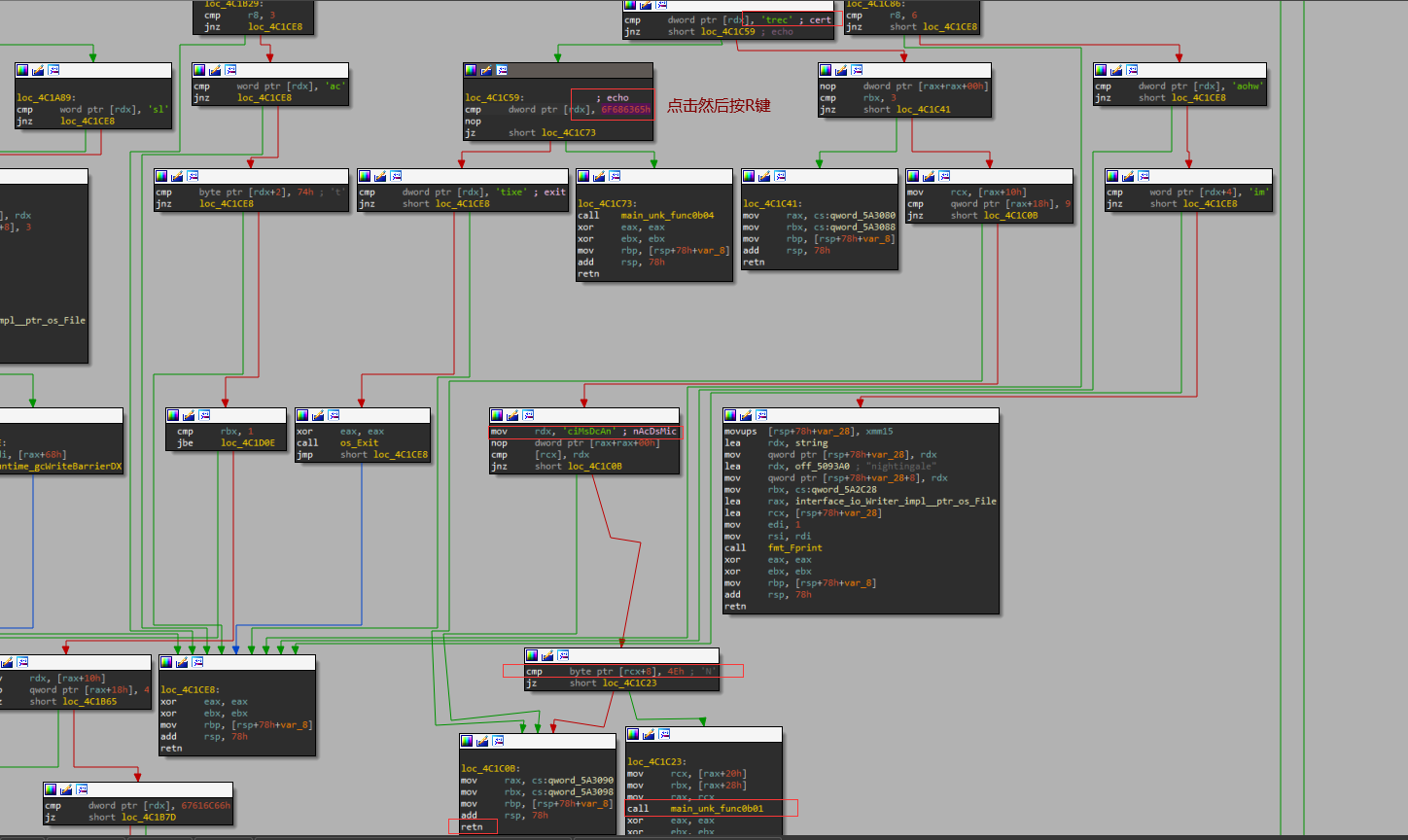
Task: Set node color on the fmt_Fprint block
Action: click(731, 415)
